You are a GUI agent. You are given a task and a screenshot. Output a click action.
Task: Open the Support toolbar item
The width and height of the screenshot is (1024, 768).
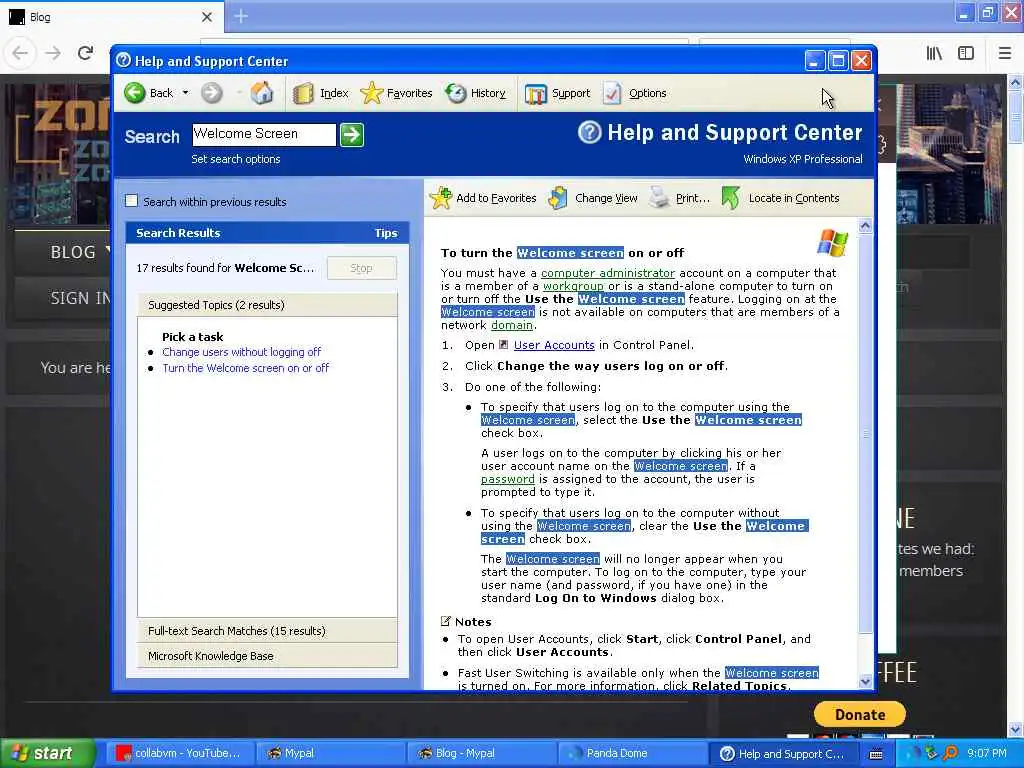(557, 93)
